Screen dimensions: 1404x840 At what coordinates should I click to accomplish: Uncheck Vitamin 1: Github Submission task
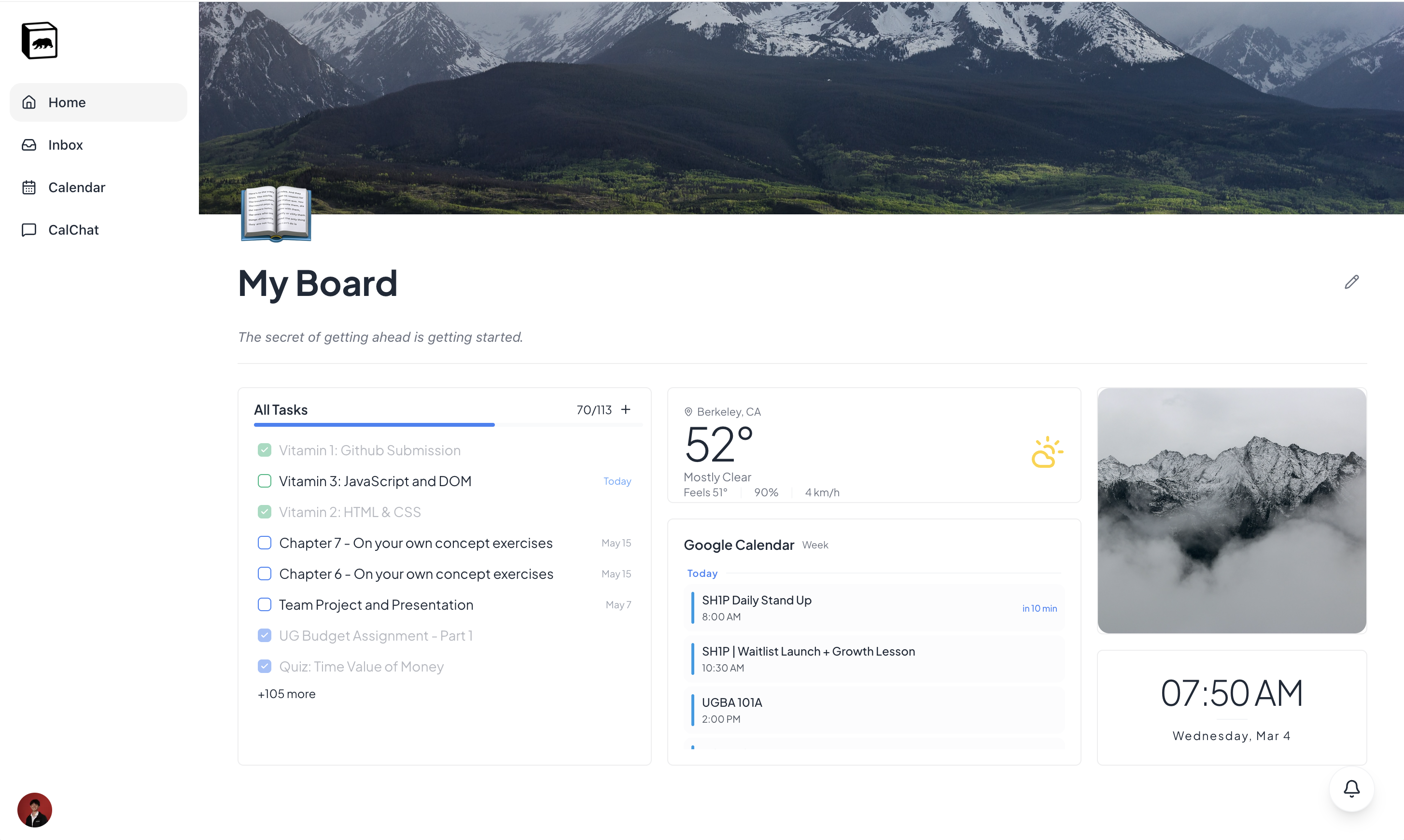pos(265,450)
